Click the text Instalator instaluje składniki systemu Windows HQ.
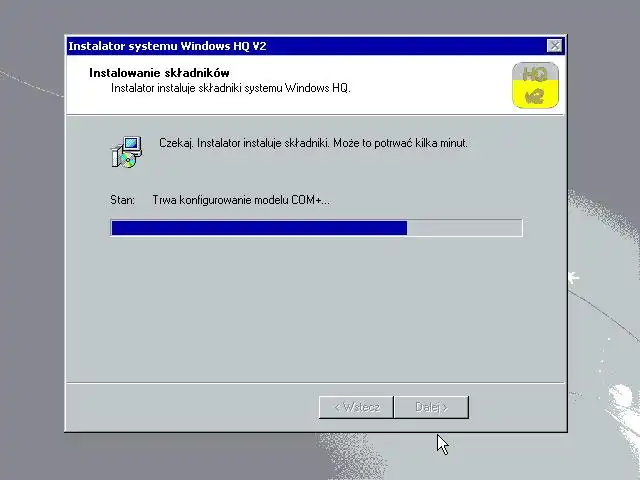Screen dimensions: 640x480 pyautogui.click(x=231, y=88)
